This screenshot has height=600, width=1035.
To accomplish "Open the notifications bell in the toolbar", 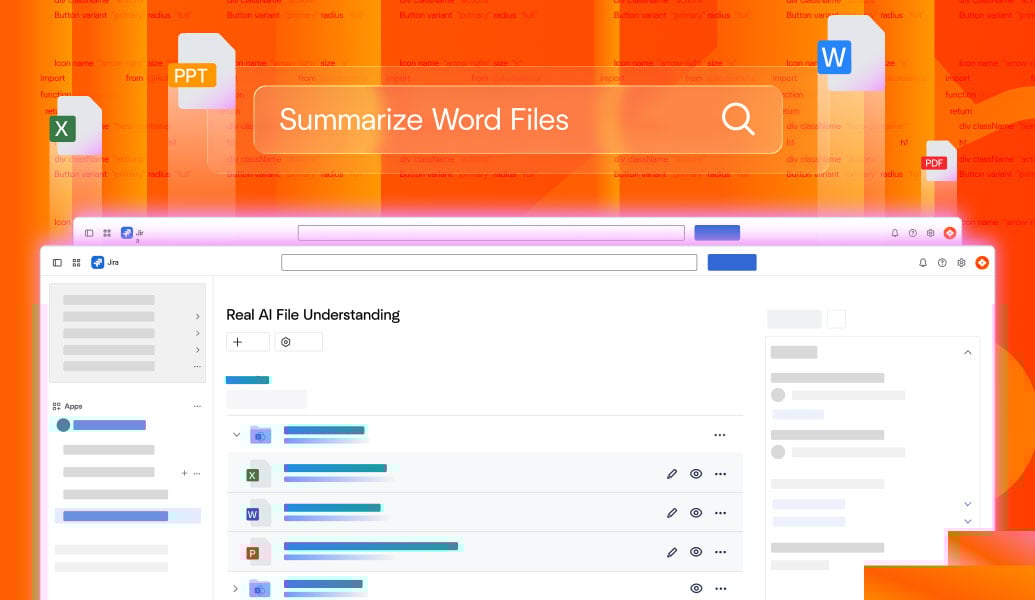I will pyautogui.click(x=921, y=262).
